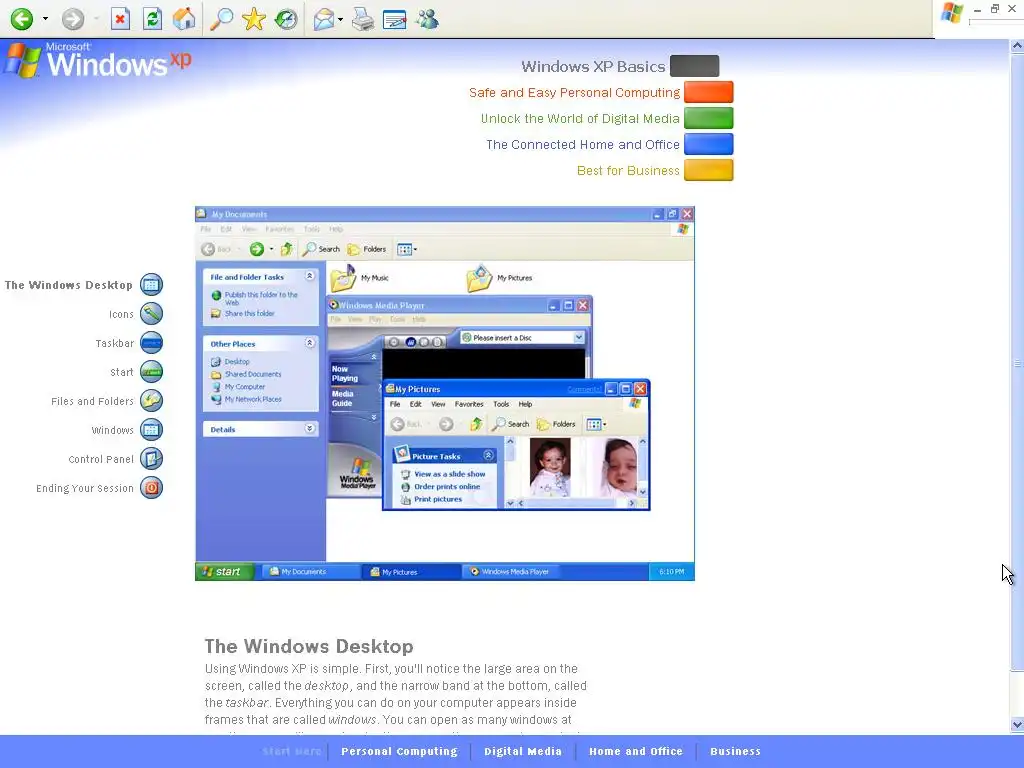Click View as a slide show link

tap(449, 474)
